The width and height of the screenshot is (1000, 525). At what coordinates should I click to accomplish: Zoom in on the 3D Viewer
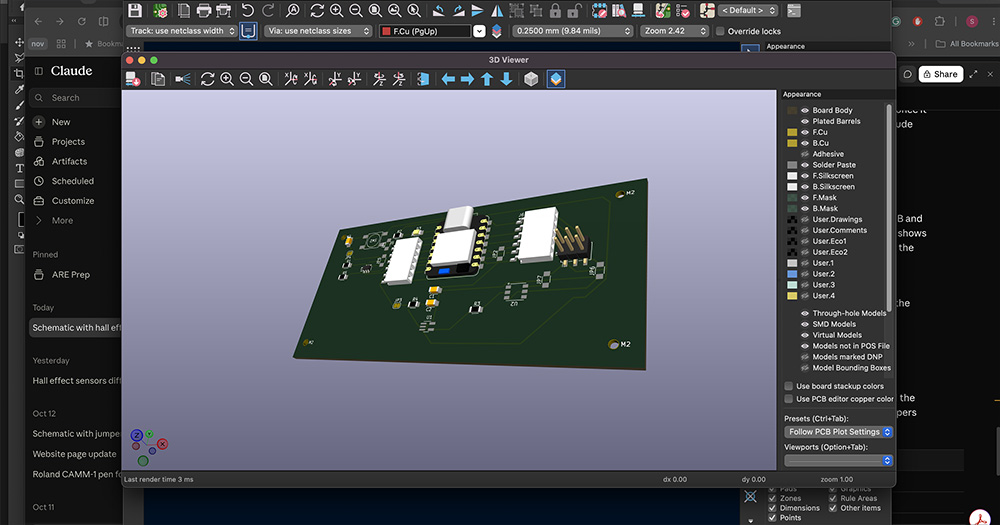click(227, 79)
